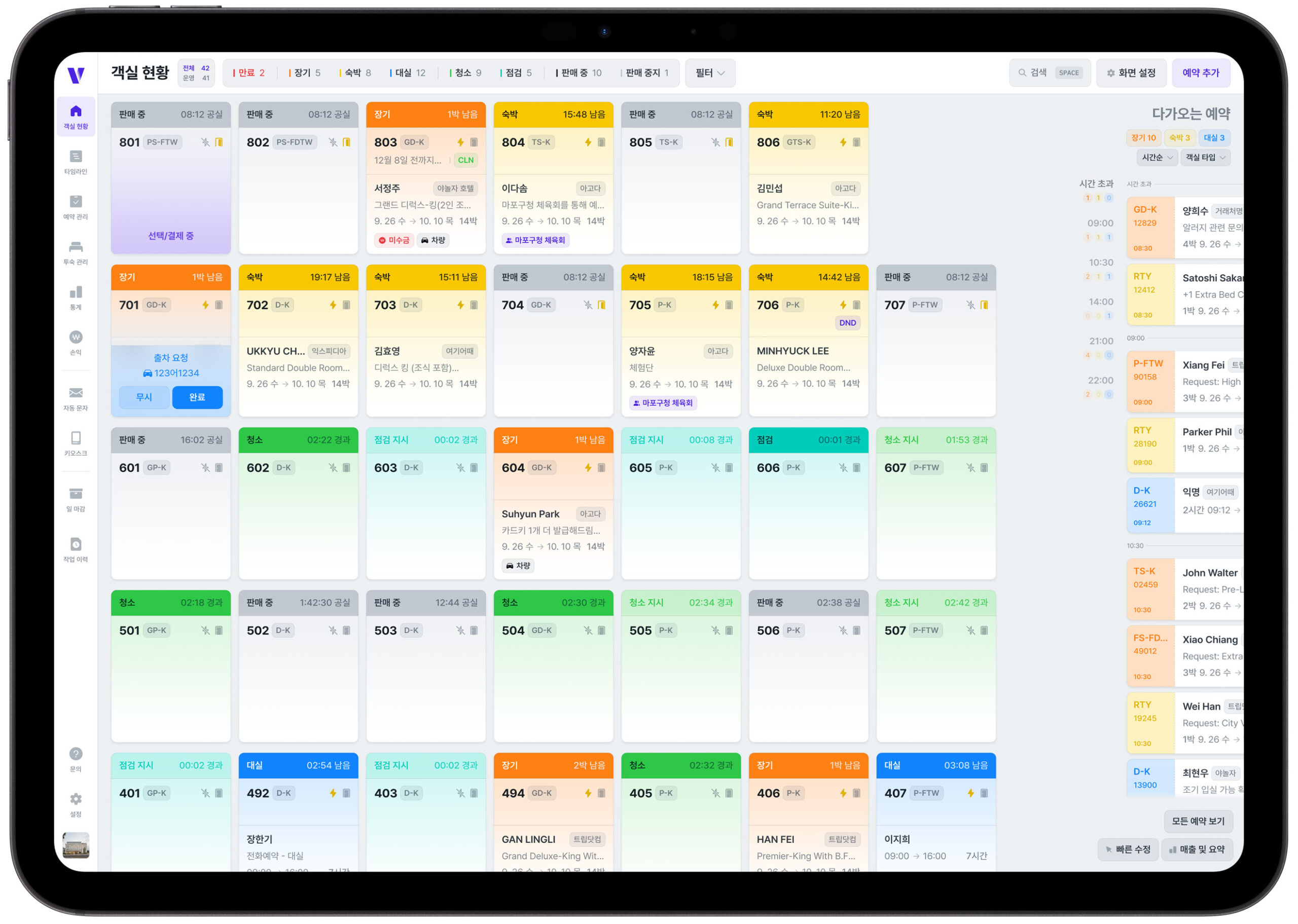Go to 통계 statistics icon
This screenshot has width=1298, height=924.
(76, 293)
